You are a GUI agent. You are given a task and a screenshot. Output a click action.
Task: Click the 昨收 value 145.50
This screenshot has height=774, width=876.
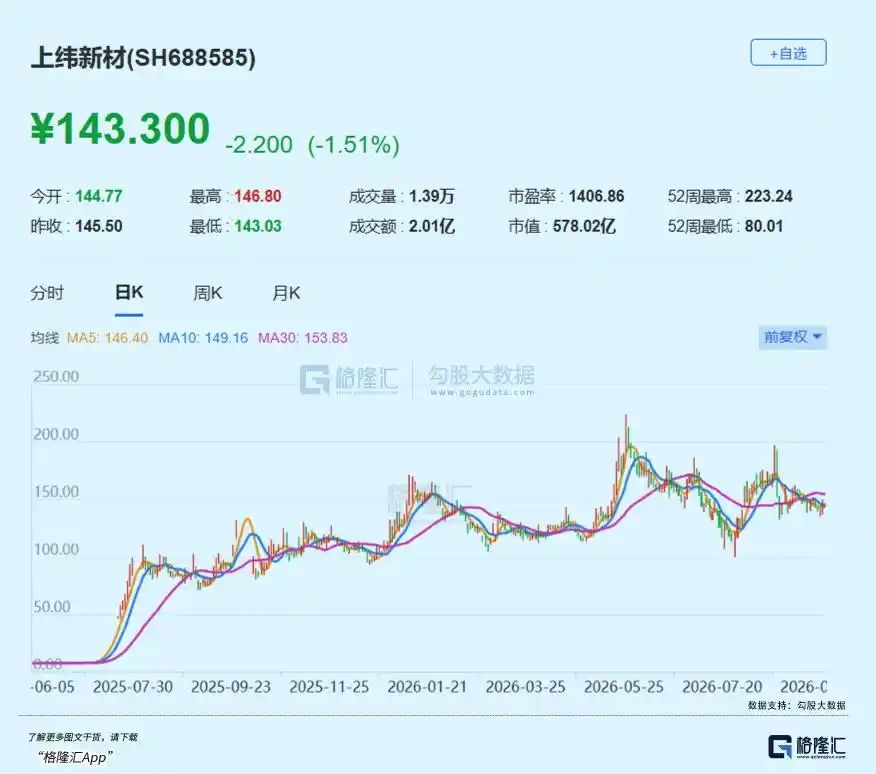click(99, 226)
